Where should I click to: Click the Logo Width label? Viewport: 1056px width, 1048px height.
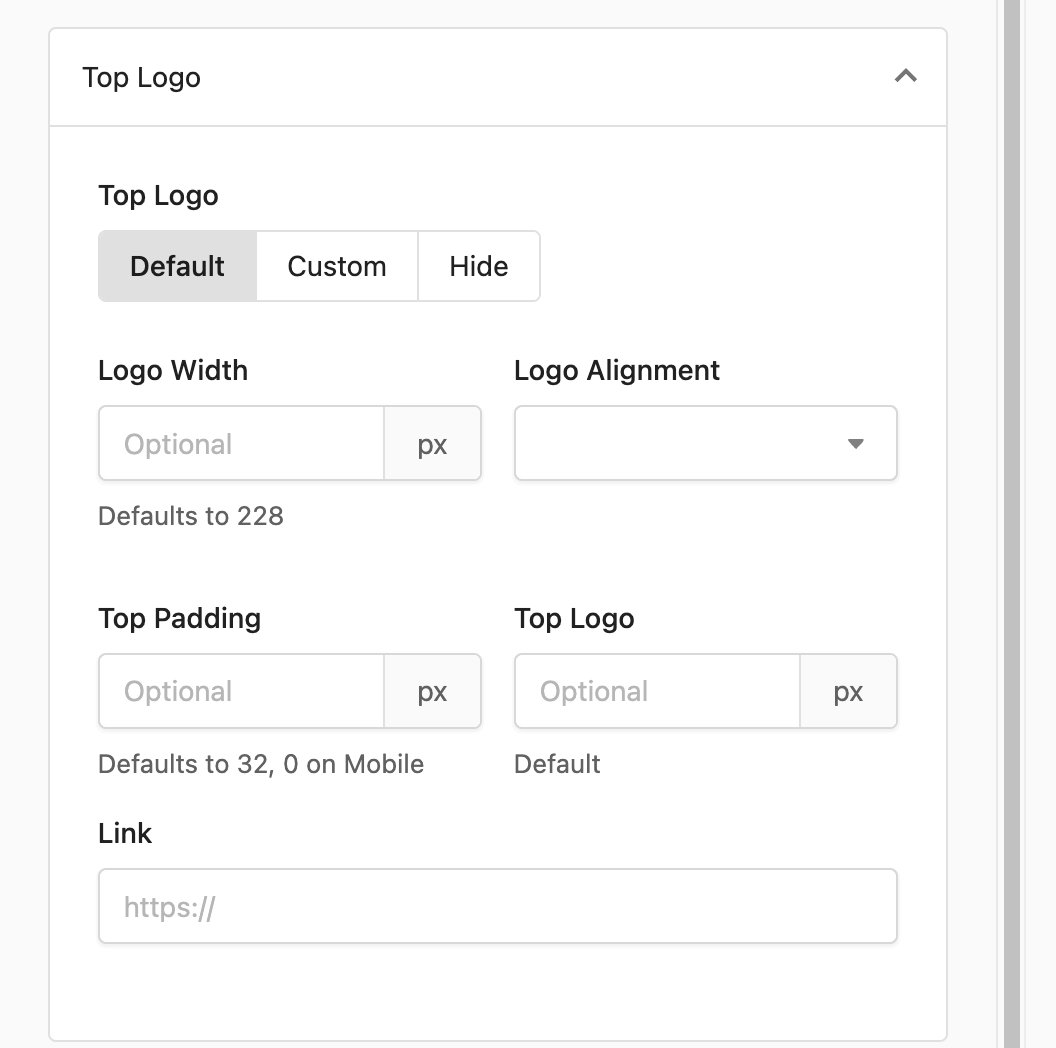173,370
